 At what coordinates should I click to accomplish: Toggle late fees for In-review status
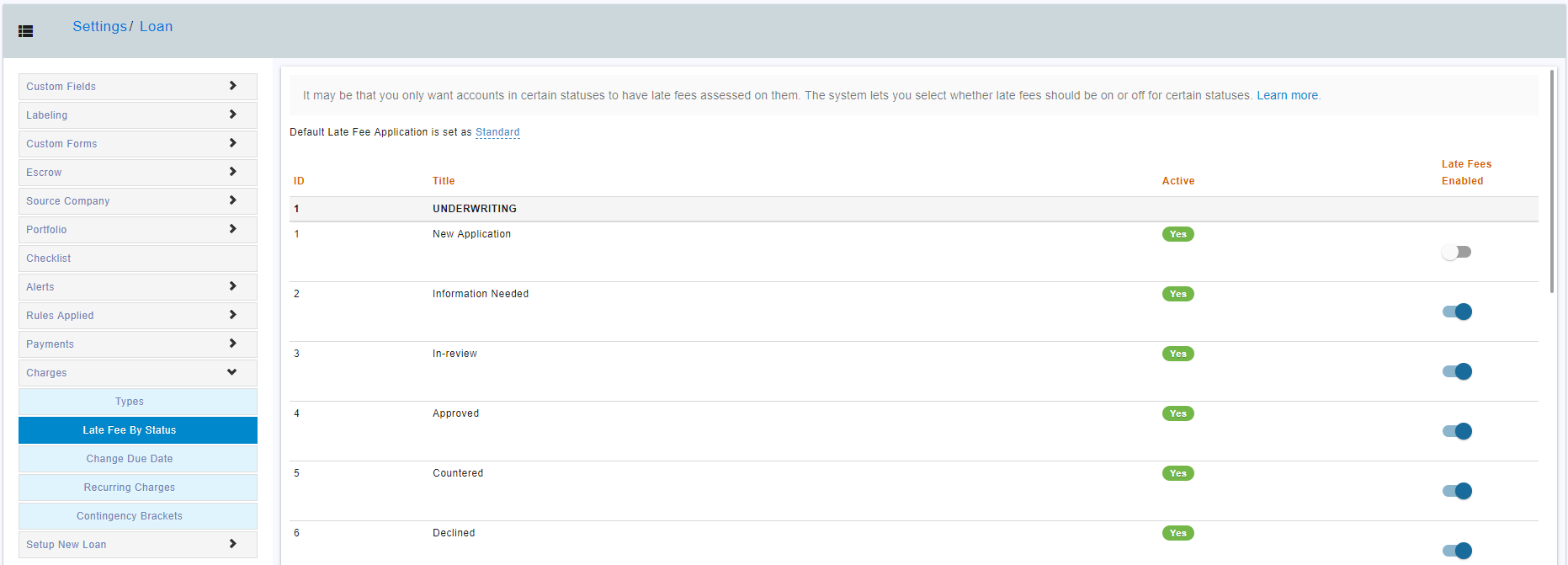pos(1457,371)
